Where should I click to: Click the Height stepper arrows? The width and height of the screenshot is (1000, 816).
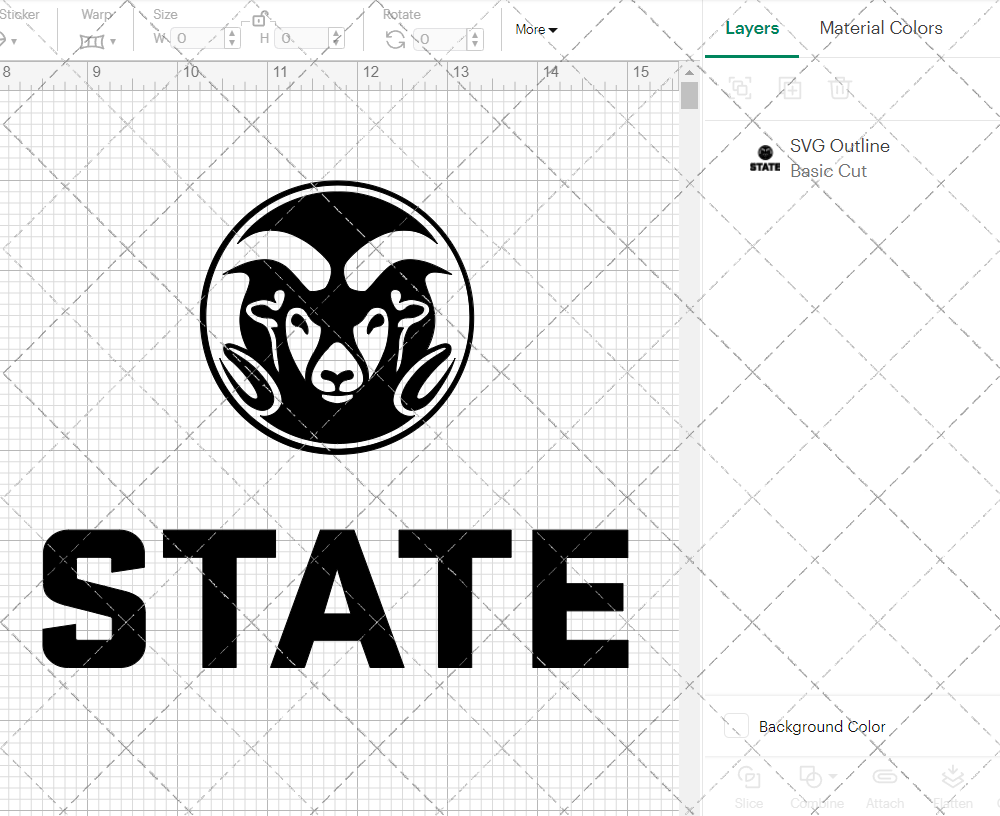(337, 38)
